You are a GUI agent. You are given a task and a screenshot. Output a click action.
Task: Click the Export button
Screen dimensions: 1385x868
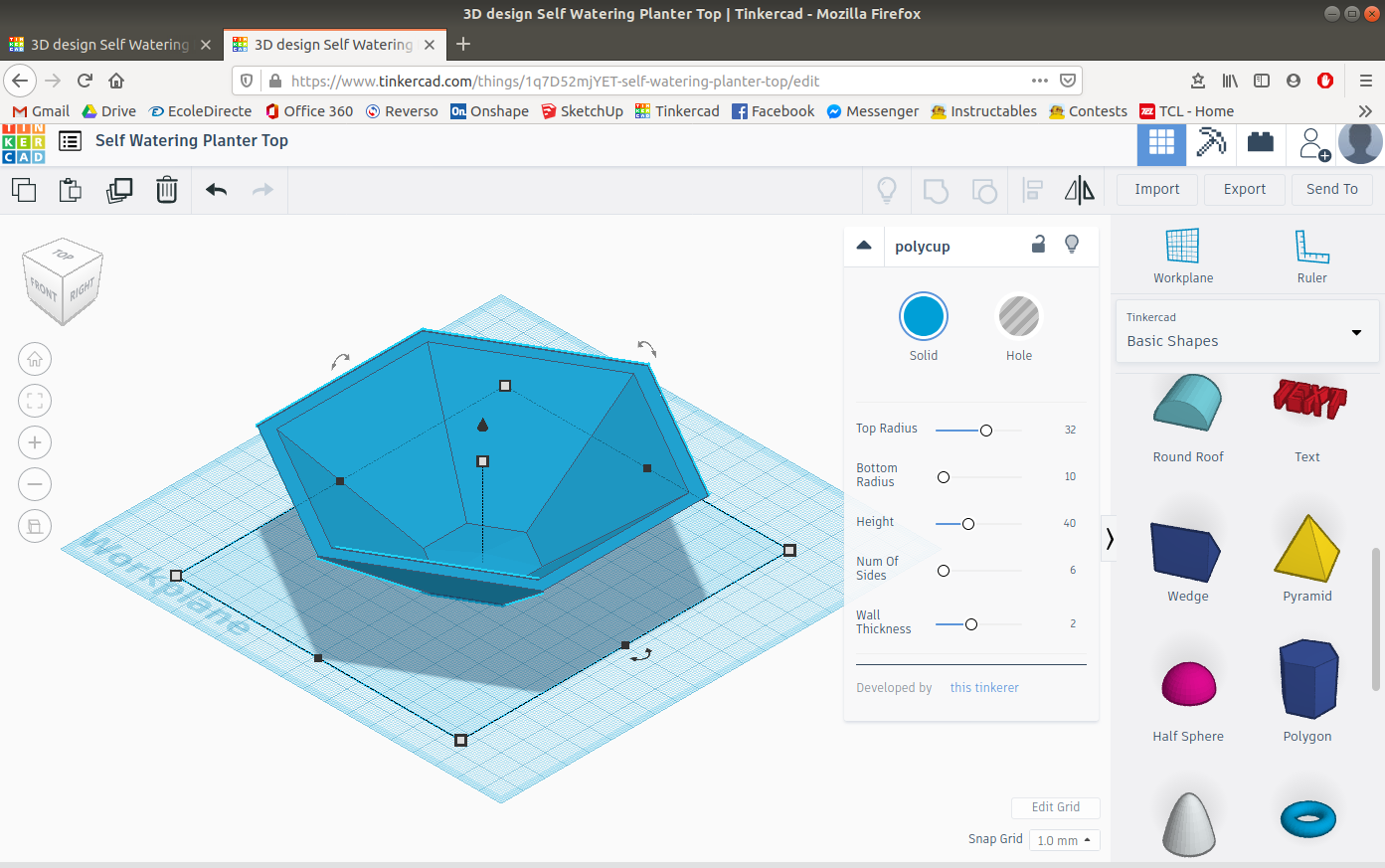pyautogui.click(x=1244, y=189)
